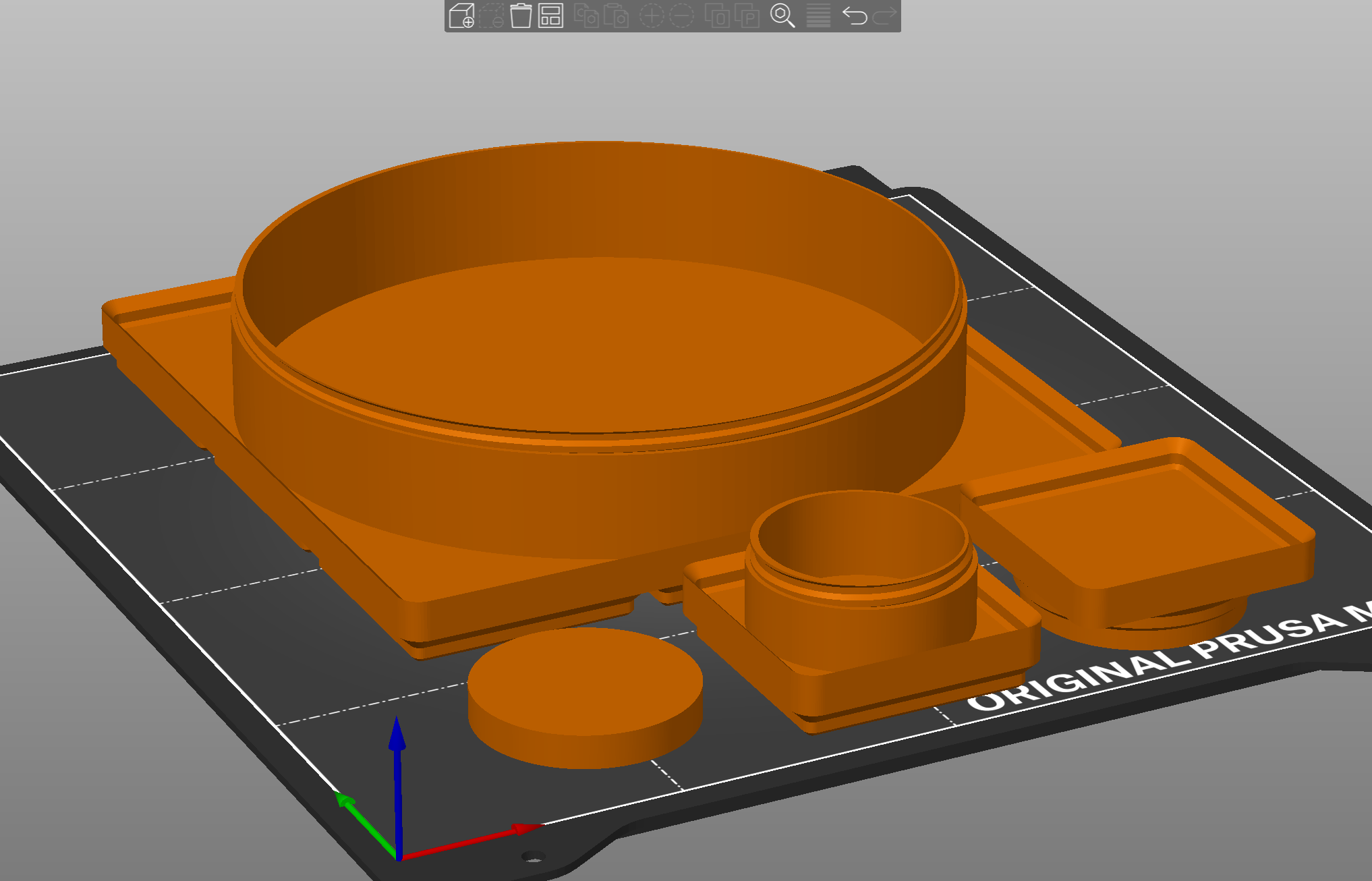1372x881 pixels.
Task: Add a new object to the plate
Action: [461, 16]
